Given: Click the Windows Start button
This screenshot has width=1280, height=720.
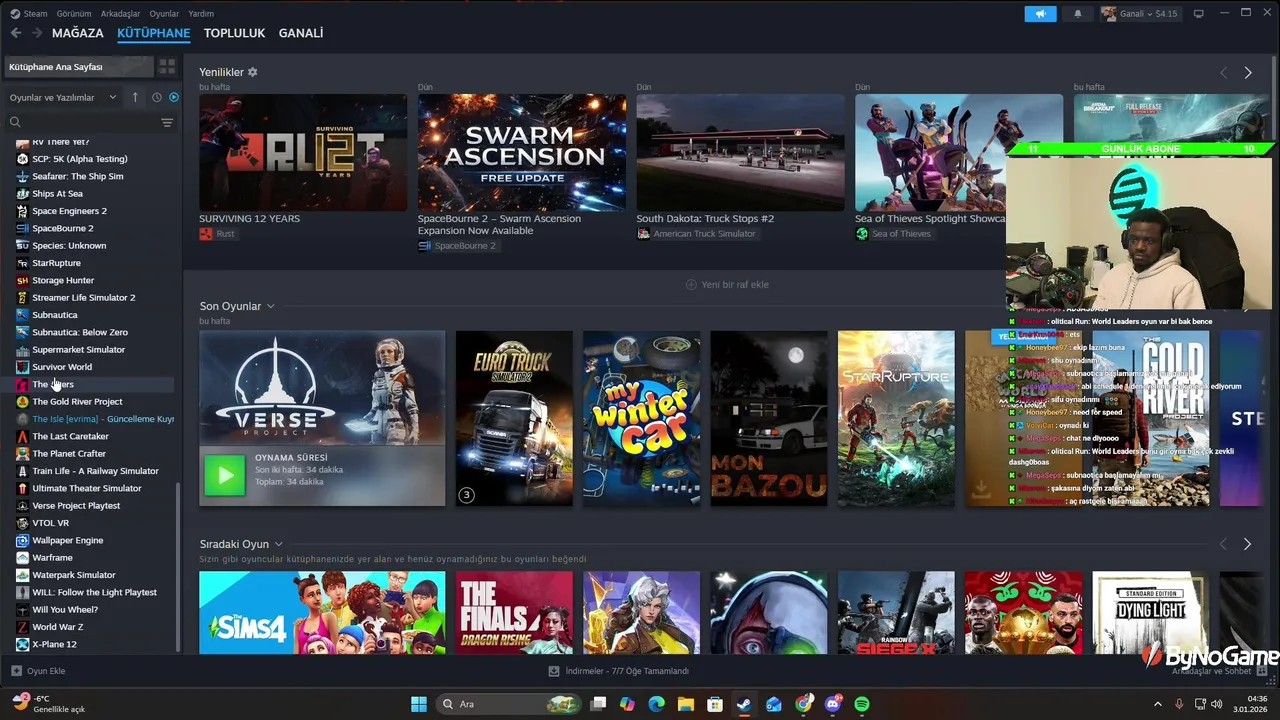Looking at the screenshot, I should [x=419, y=704].
